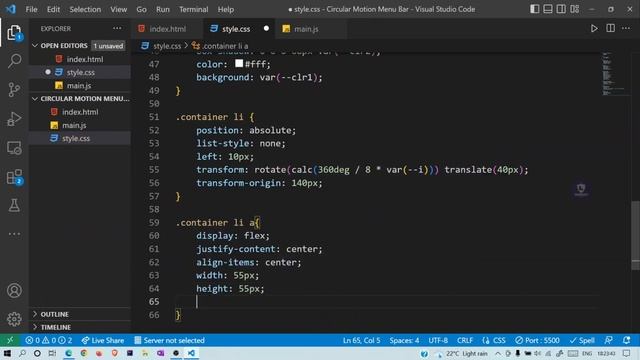Change end of line sequence CRLF
640x360 pixels.
coord(464,340)
